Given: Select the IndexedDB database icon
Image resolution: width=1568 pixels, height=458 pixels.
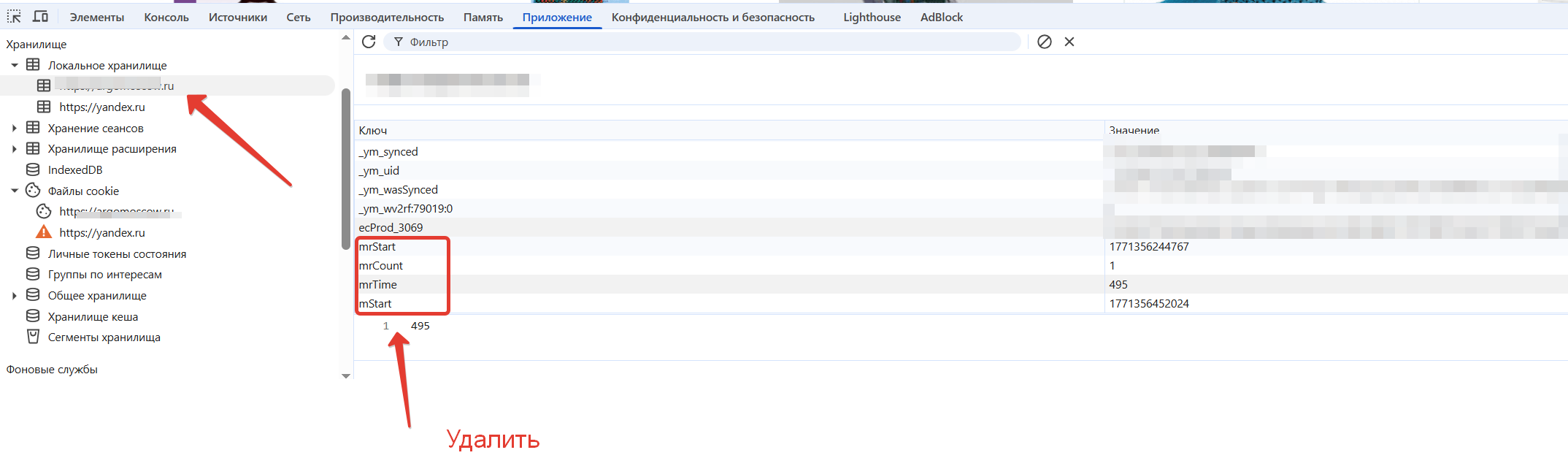Looking at the screenshot, I should (x=33, y=169).
